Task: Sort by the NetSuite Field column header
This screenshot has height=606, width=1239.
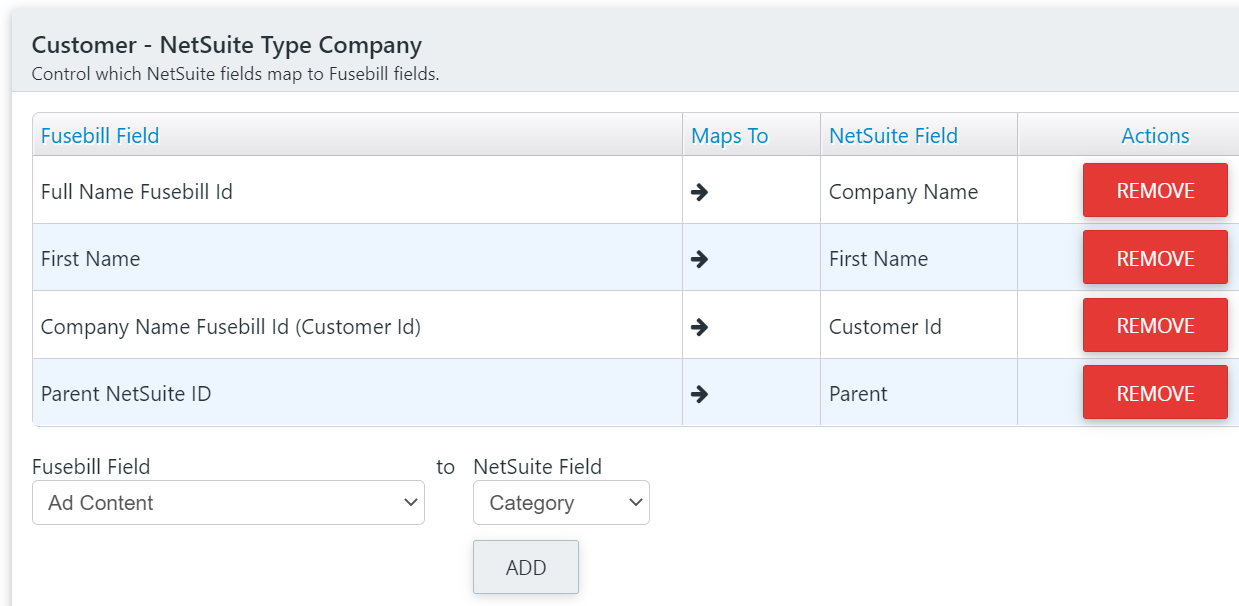Action: pyautogui.click(x=893, y=136)
